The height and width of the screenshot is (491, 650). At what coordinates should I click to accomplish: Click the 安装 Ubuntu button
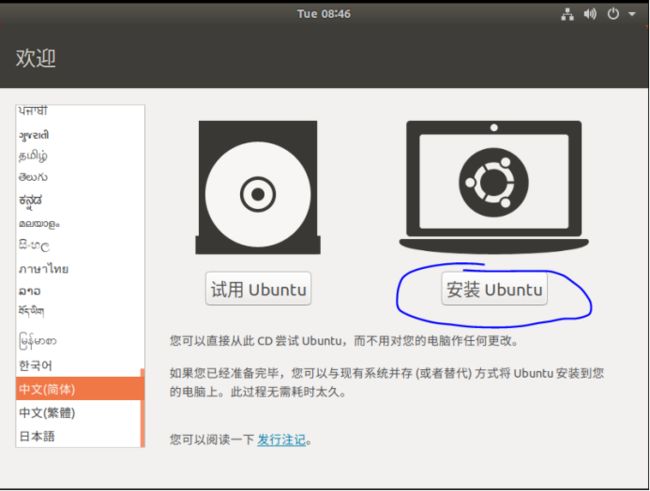[494, 289]
